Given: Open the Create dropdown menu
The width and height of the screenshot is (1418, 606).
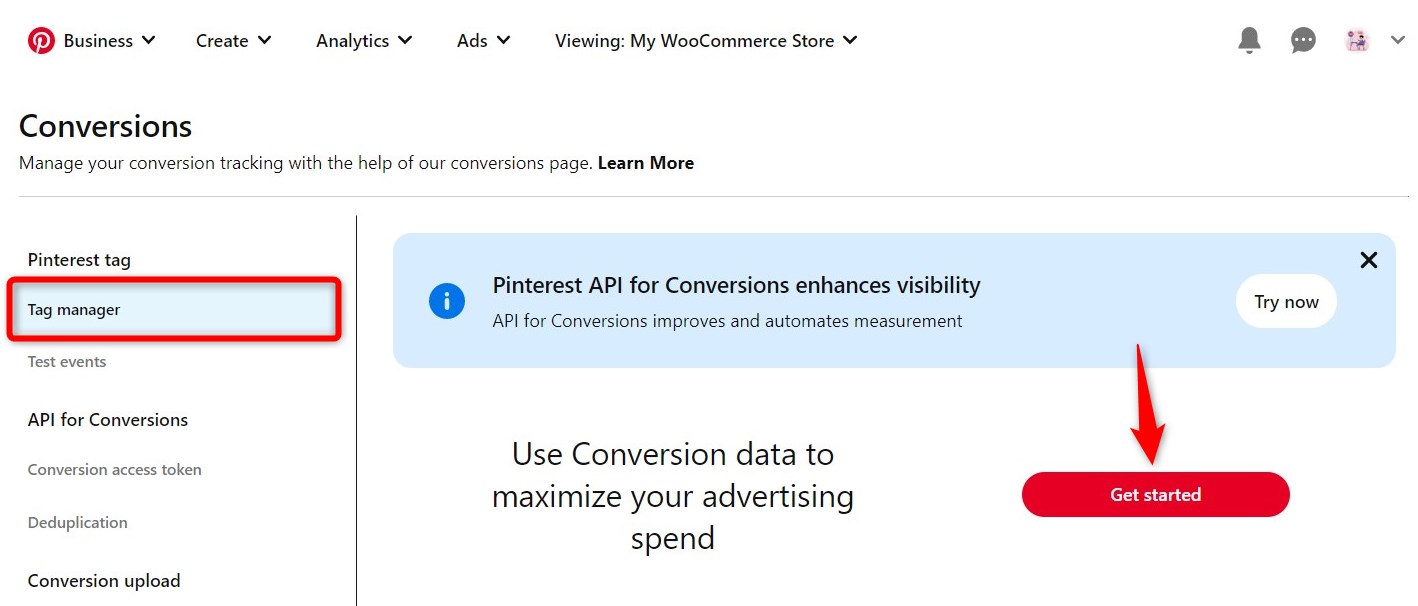Looking at the screenshot, I should (x=233, y=40).
